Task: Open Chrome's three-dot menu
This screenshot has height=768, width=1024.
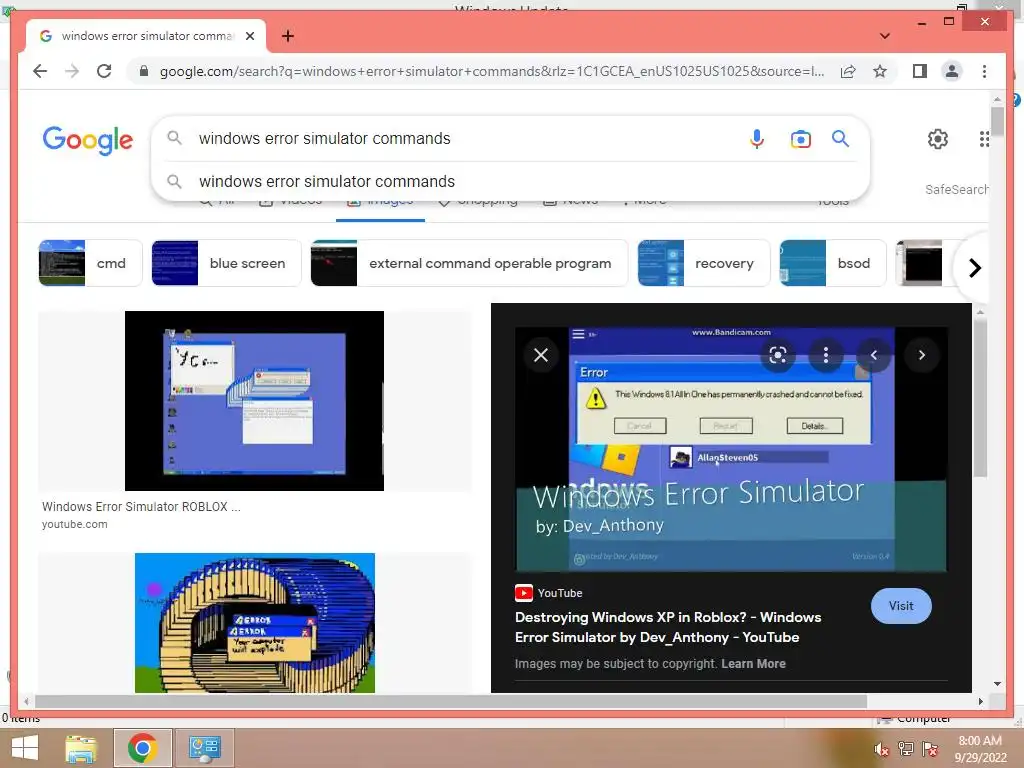Action: (984, 71)
